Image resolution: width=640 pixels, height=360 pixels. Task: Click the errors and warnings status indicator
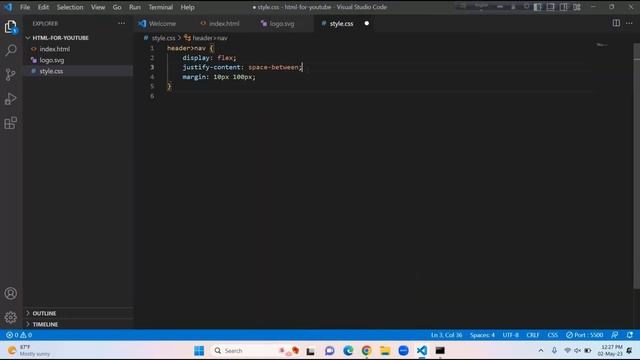(x=19, y=335)
